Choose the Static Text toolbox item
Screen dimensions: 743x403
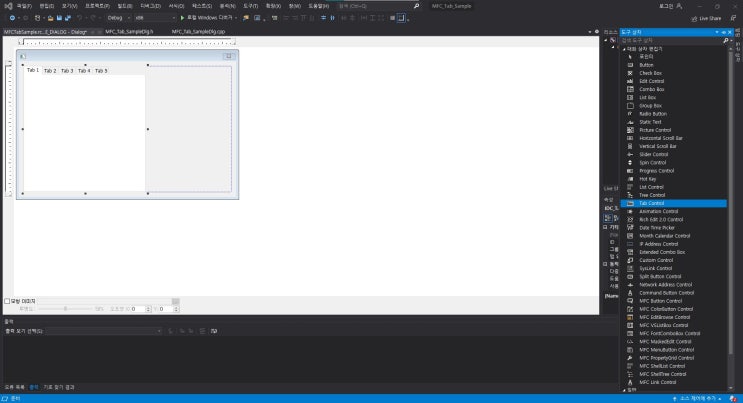coord(674,122)
